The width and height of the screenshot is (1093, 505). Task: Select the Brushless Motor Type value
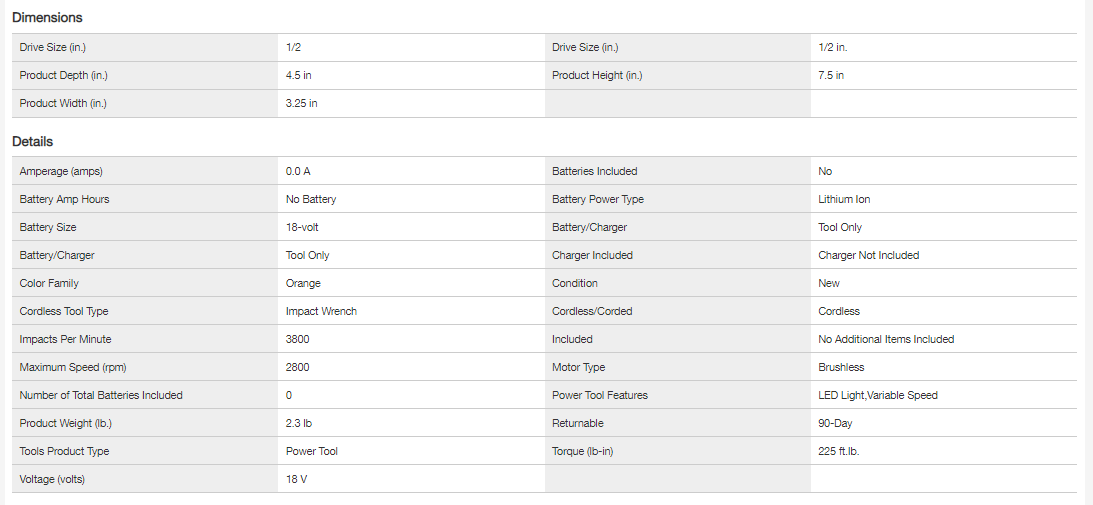pos(841,367)
